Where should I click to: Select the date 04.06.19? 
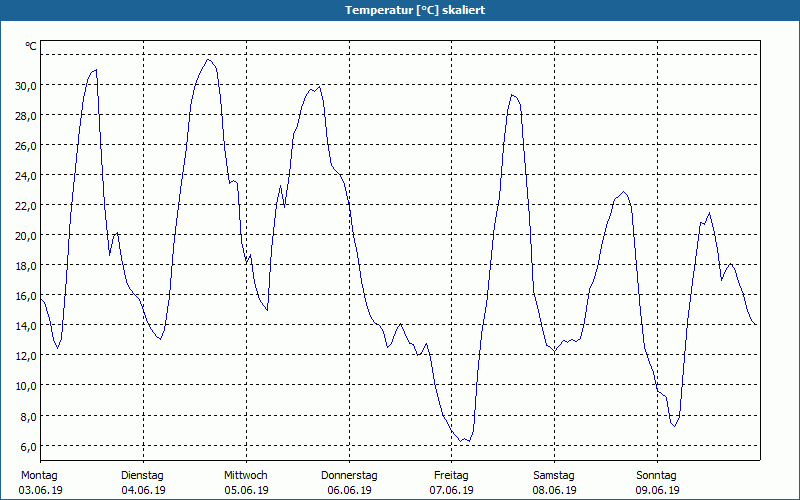click(x=143, y=490)
